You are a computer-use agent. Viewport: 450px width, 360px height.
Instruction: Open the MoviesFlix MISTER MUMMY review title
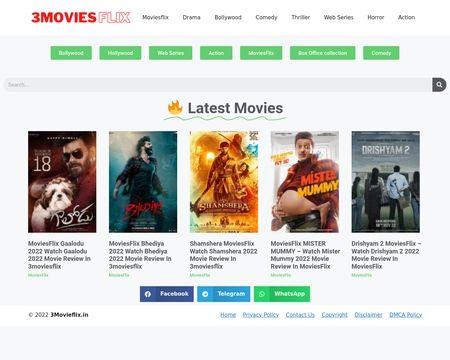coord(305,255)
